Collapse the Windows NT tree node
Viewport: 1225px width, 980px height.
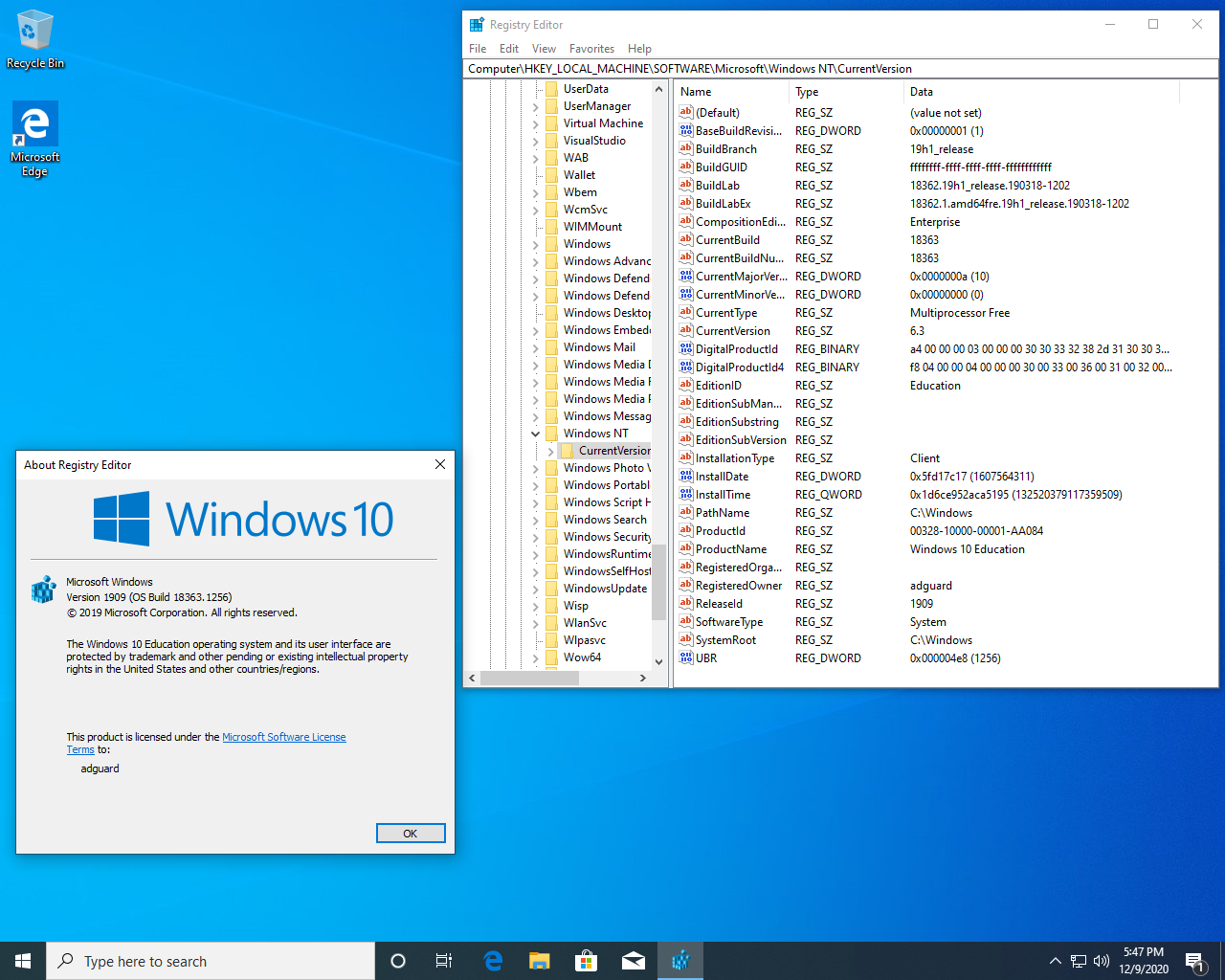click(536, 434)
